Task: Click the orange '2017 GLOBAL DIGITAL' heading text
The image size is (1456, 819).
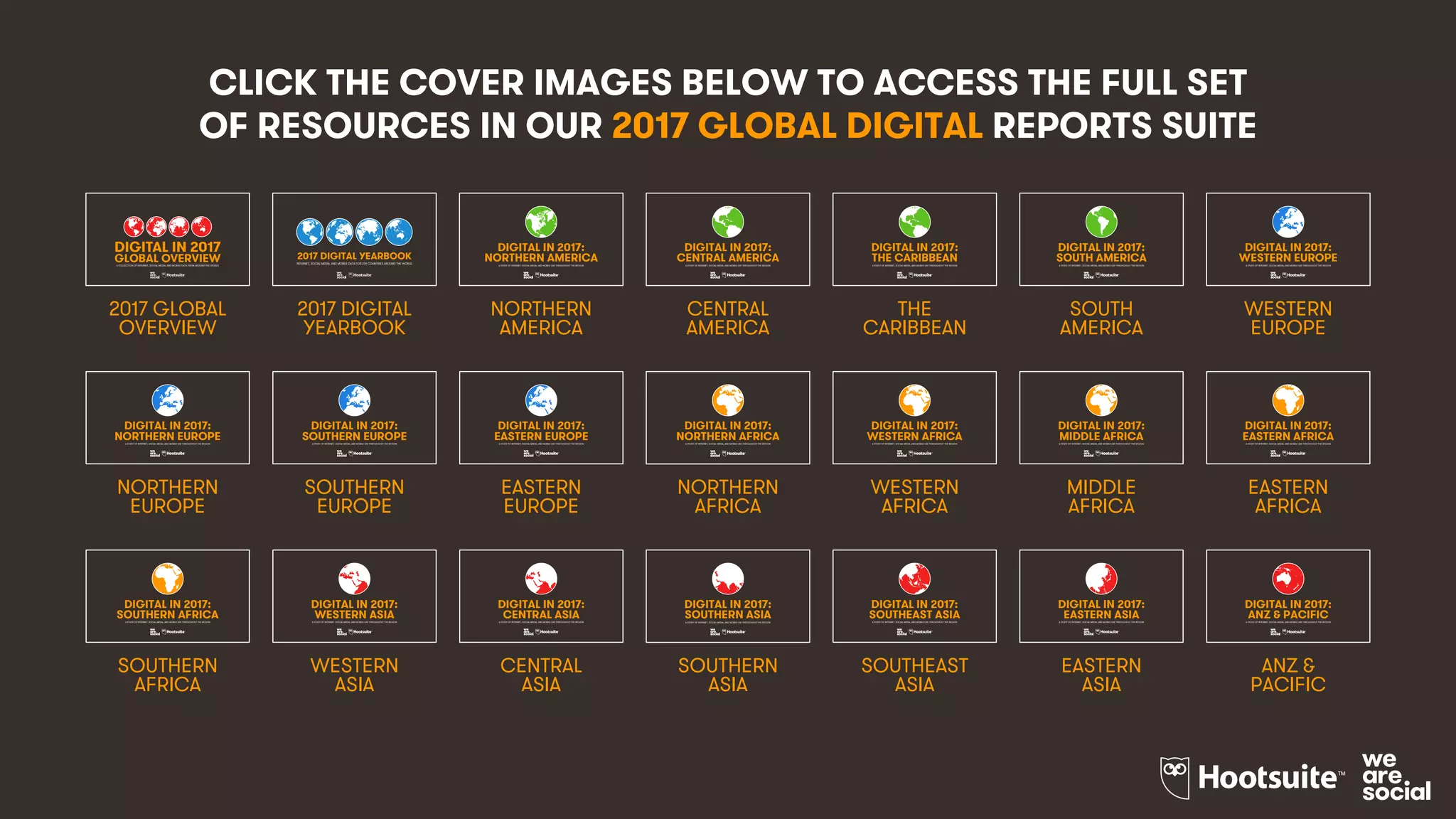Action: pos(798,126)
